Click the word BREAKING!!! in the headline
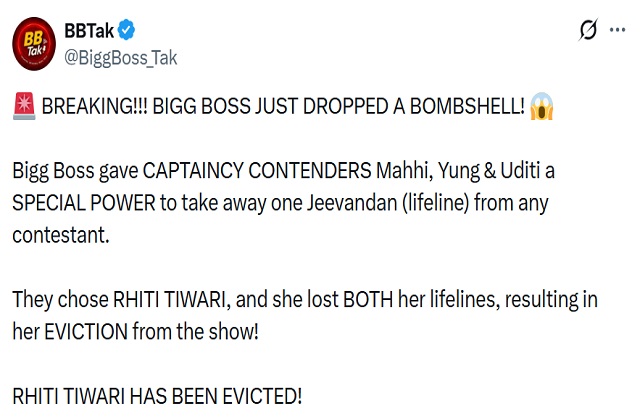This screenshot has height=420, width=640. 95,107
